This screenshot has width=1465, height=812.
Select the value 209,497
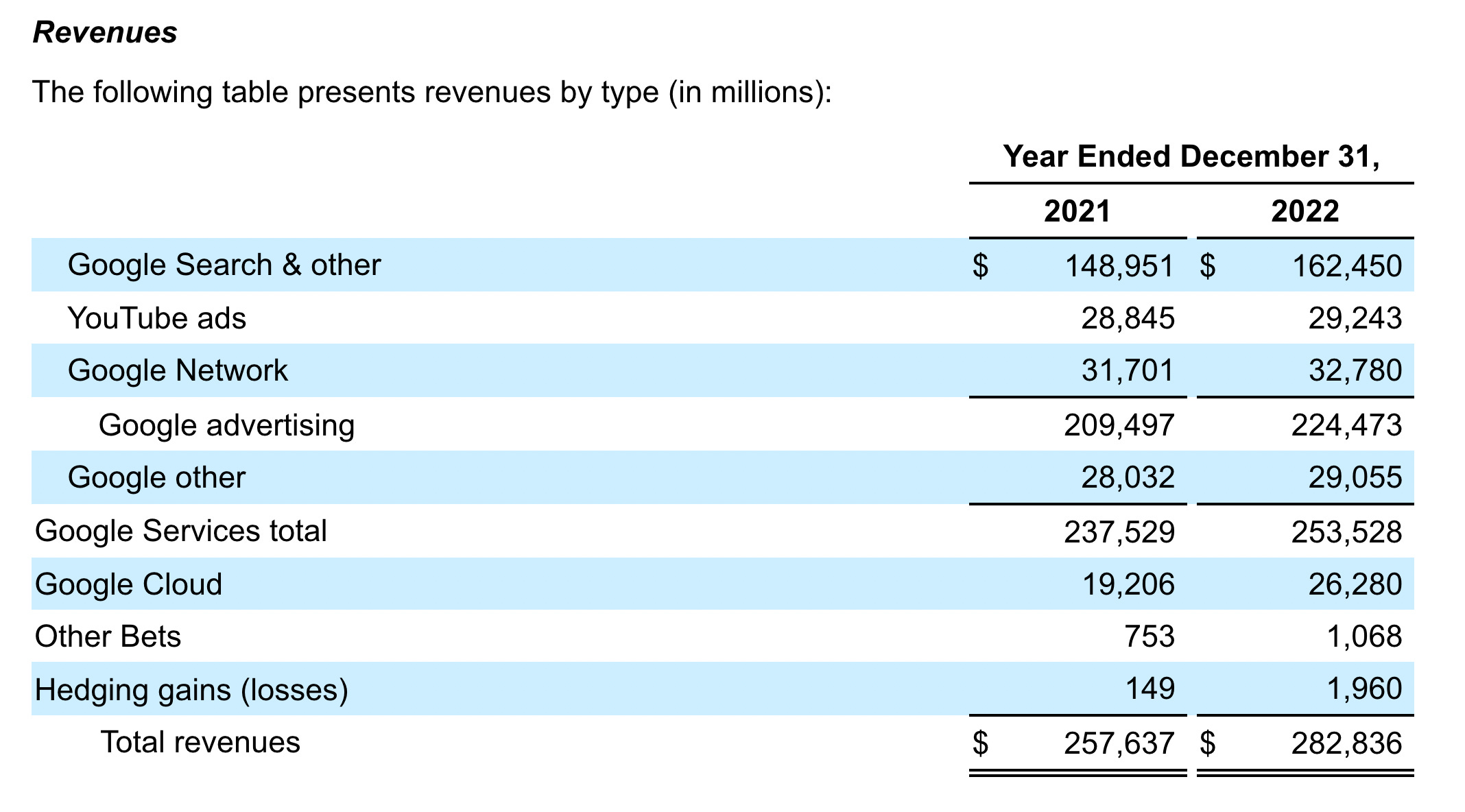coord(1119,425)
